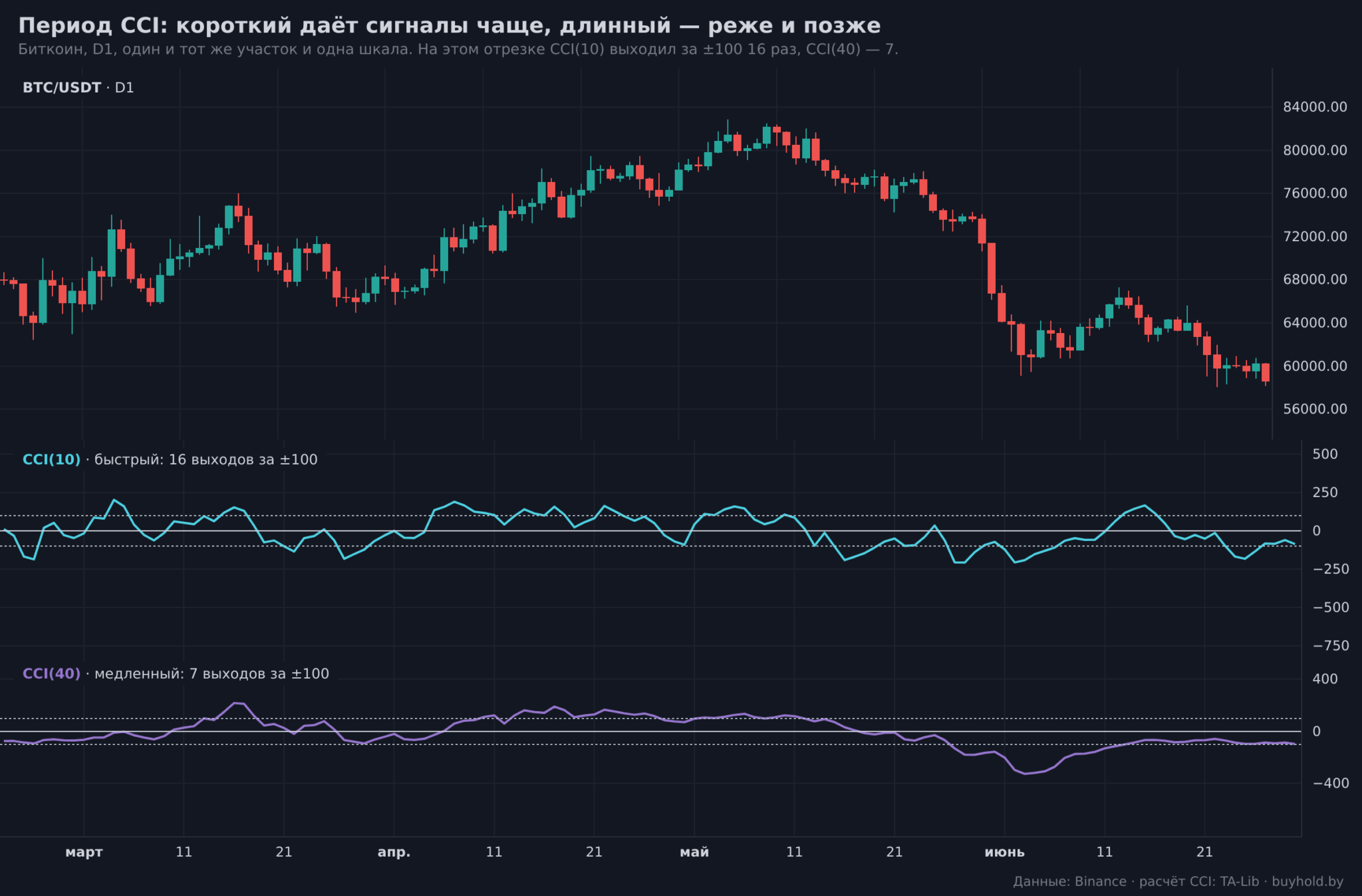Click the 400 level on CCI(40) axis
This screenshot has height=896, width=1362.
tap(1325, 679)
